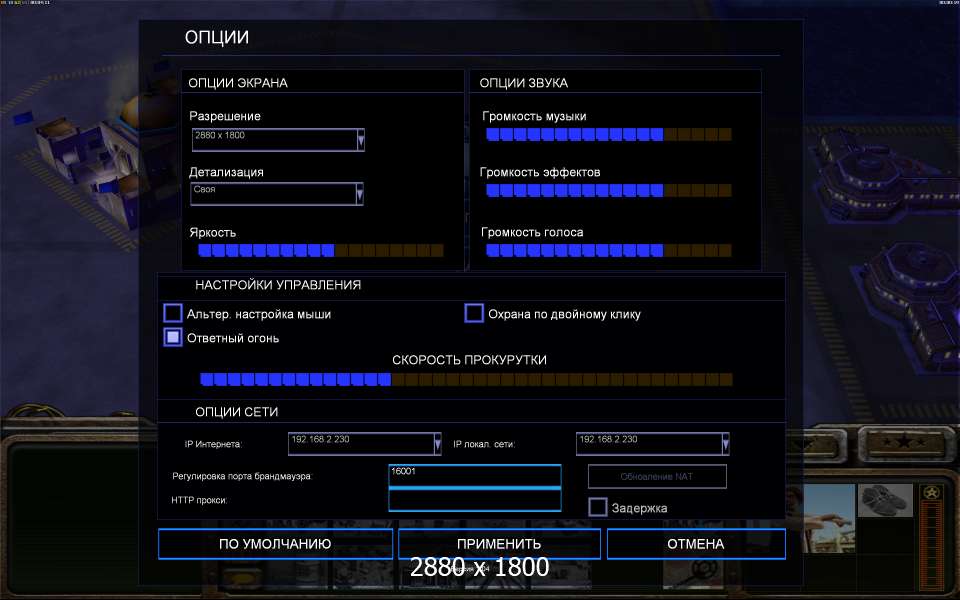Screen dimensions: 960x600
Task: Select IP локал. сети 192.168.2.230 combo box
Action: pos(653,444)
